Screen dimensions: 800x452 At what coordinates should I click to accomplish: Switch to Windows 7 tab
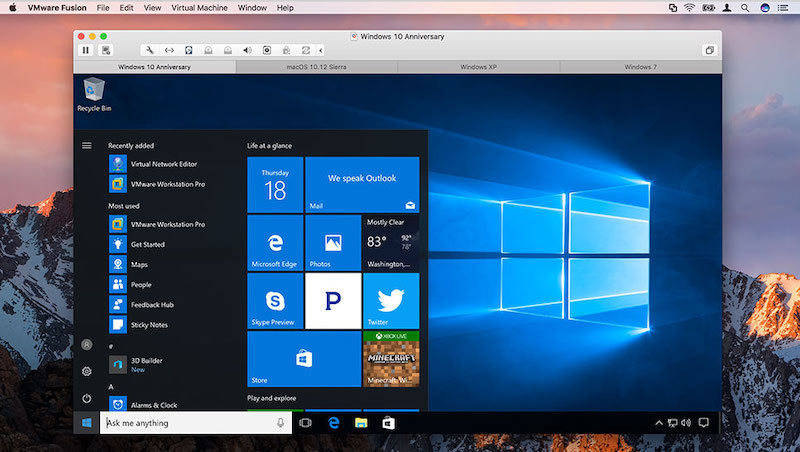640,67
